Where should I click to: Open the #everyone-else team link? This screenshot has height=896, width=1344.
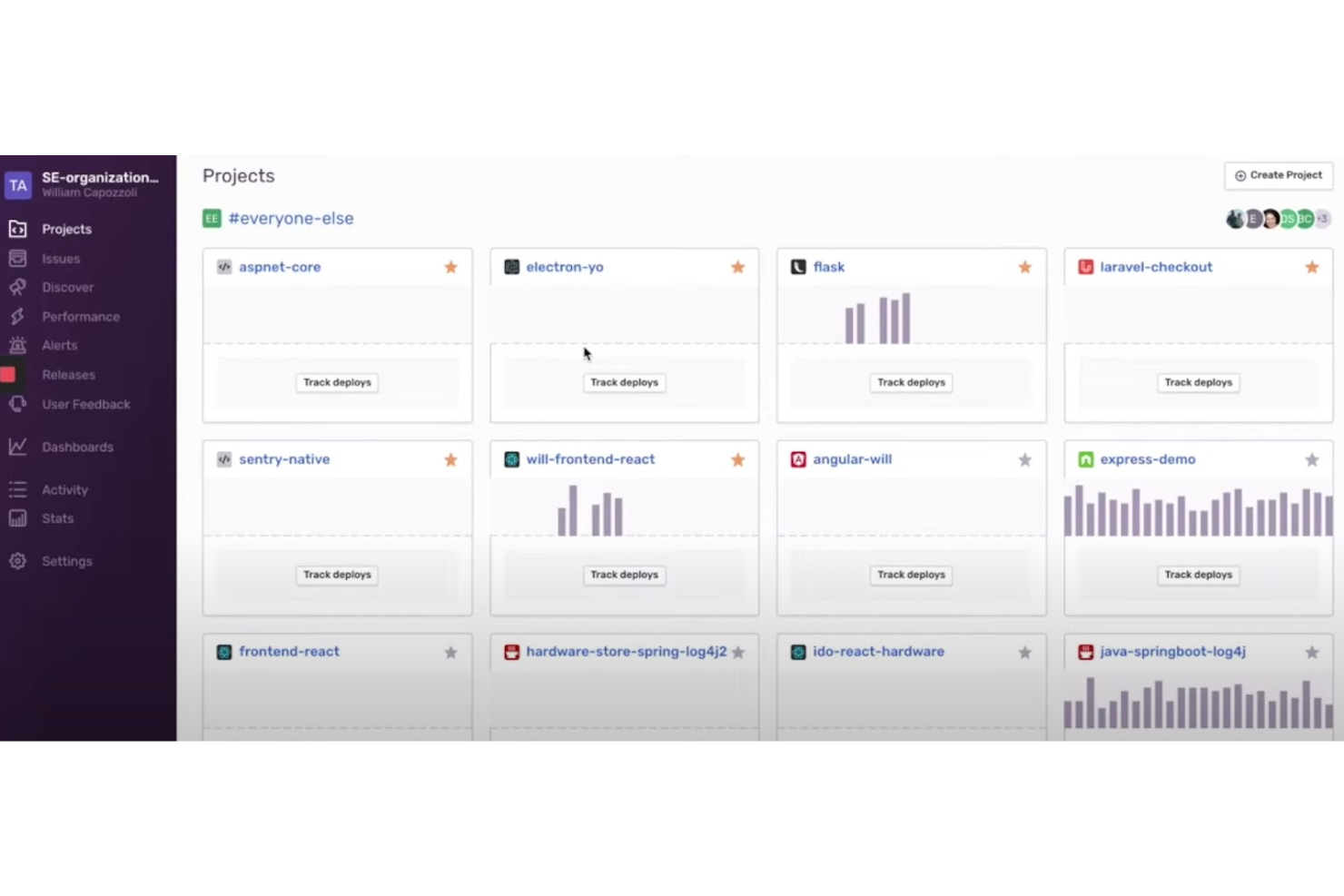click(291, 218)
